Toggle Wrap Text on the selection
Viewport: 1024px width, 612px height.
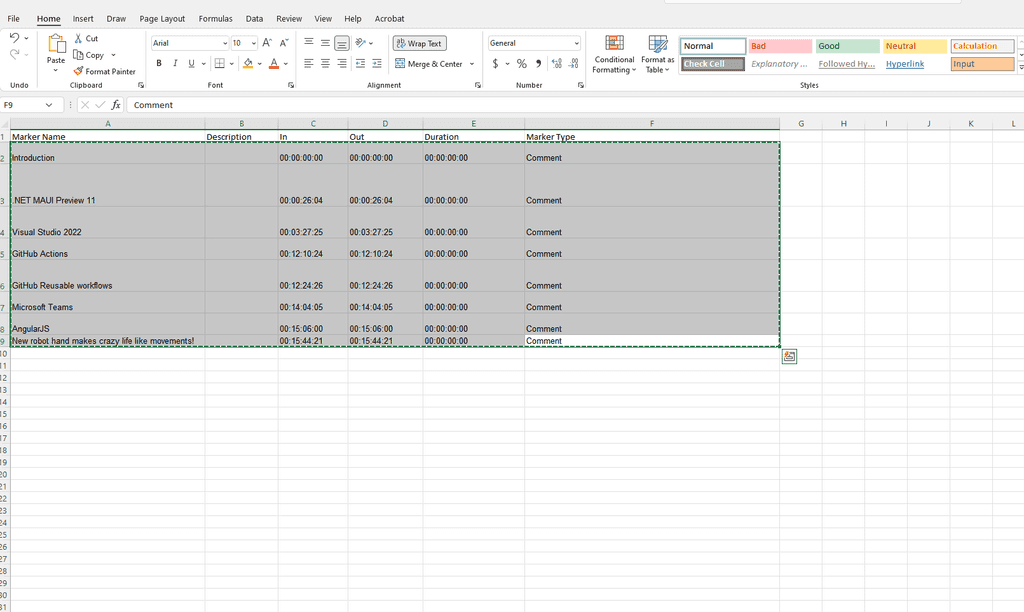[x=418, y=43]
